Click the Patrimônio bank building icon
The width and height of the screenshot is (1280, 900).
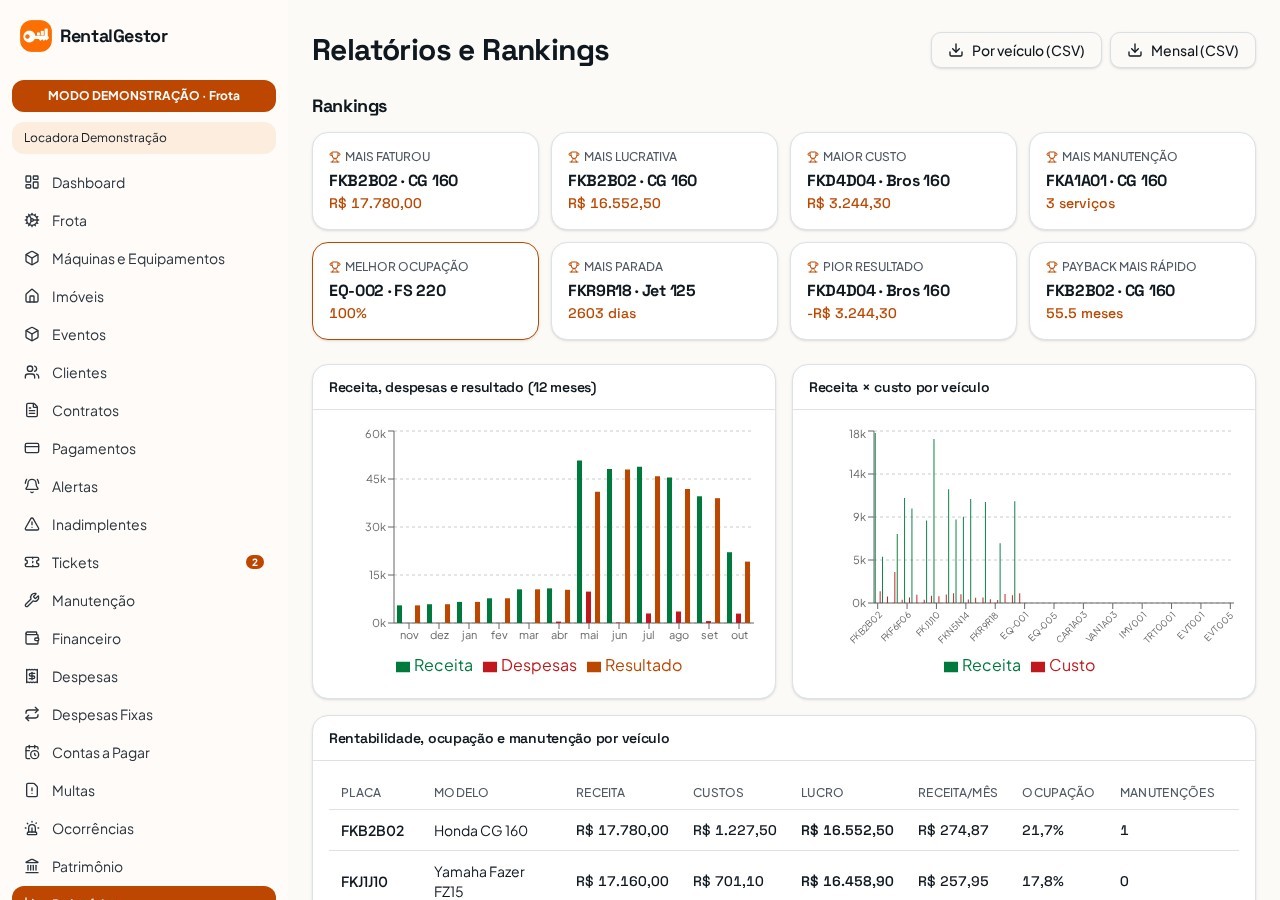[x=32, y=866]
